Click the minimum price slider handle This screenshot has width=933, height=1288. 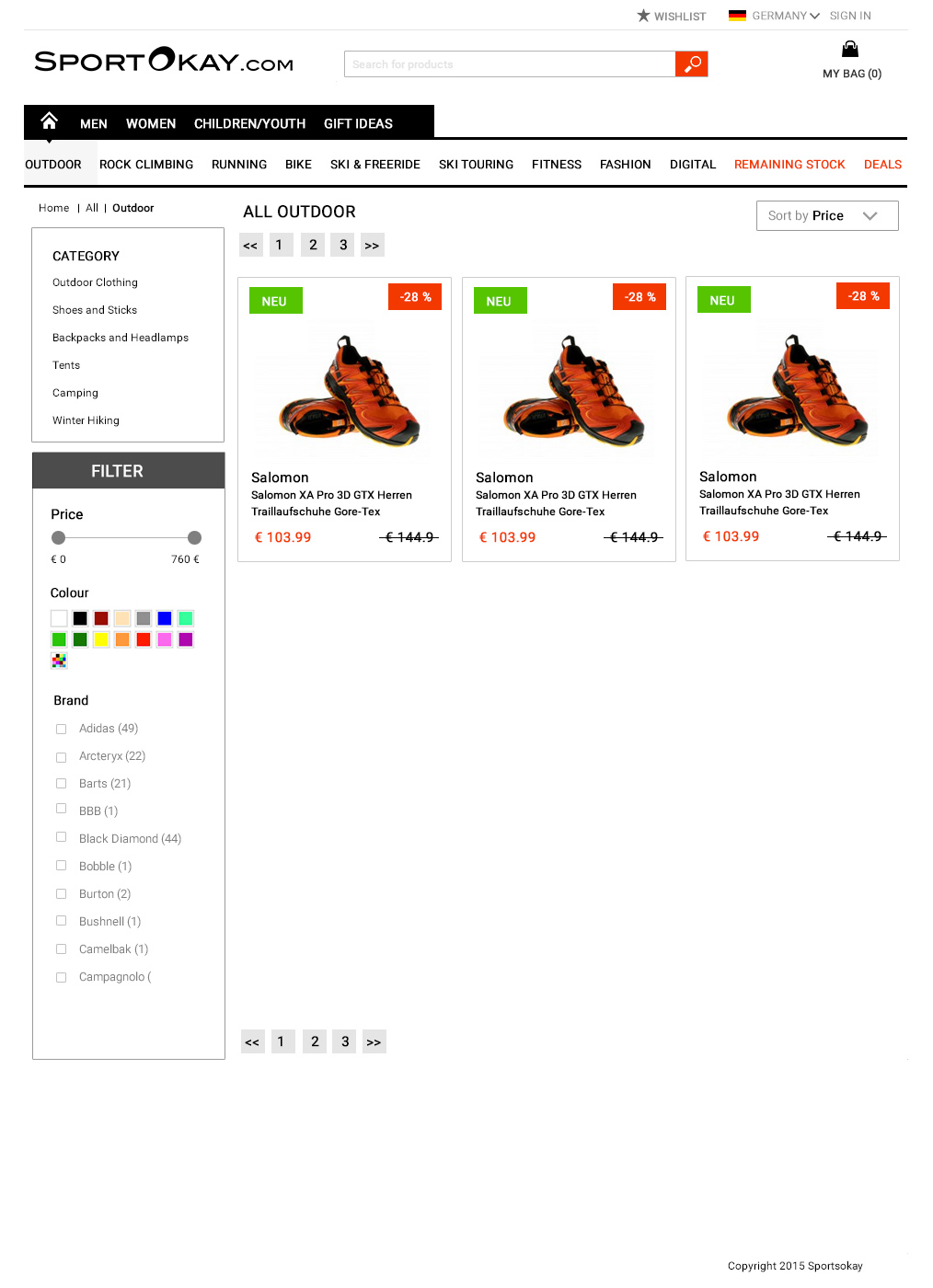59,537
